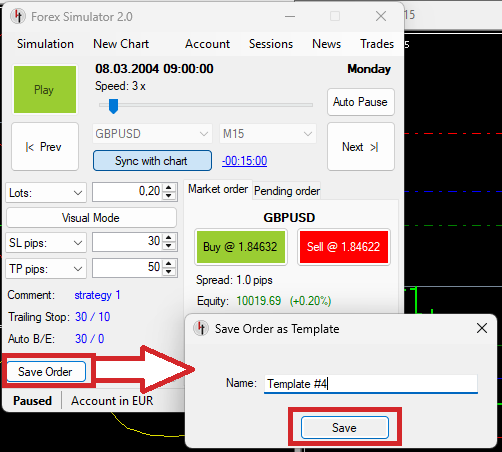The height and width of the screenshot is (452, 502).
Task: Click the date 08.03.2004 09:00:00 text
Action: click(x=154, y=69)
